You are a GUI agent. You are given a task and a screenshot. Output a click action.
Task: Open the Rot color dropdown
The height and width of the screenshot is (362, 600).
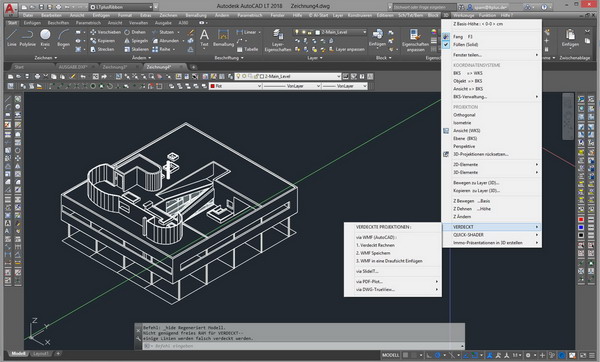[259, 86]
